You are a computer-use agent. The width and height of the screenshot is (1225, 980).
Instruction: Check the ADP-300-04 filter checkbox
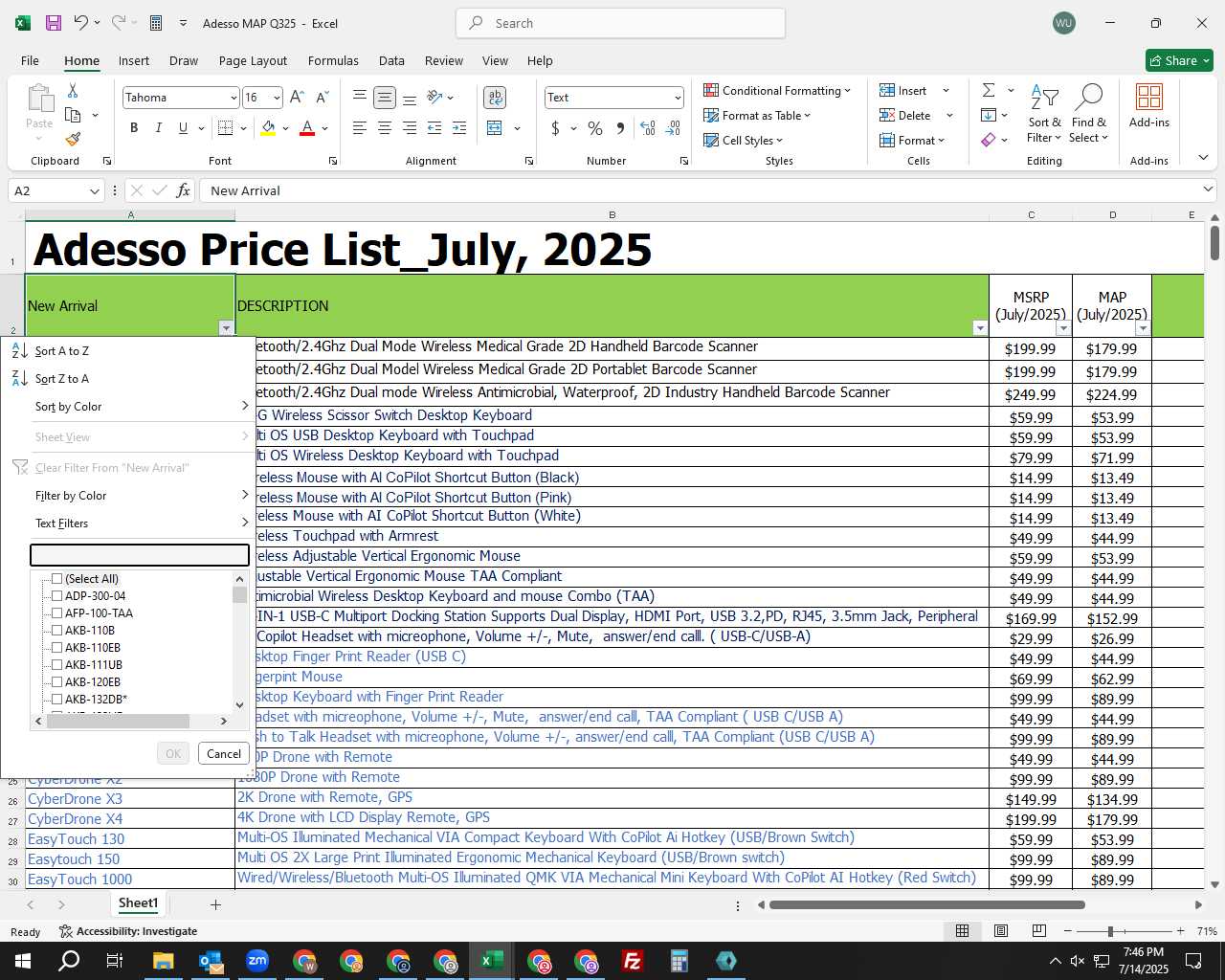pyautogui.click(x=56, y=596)
